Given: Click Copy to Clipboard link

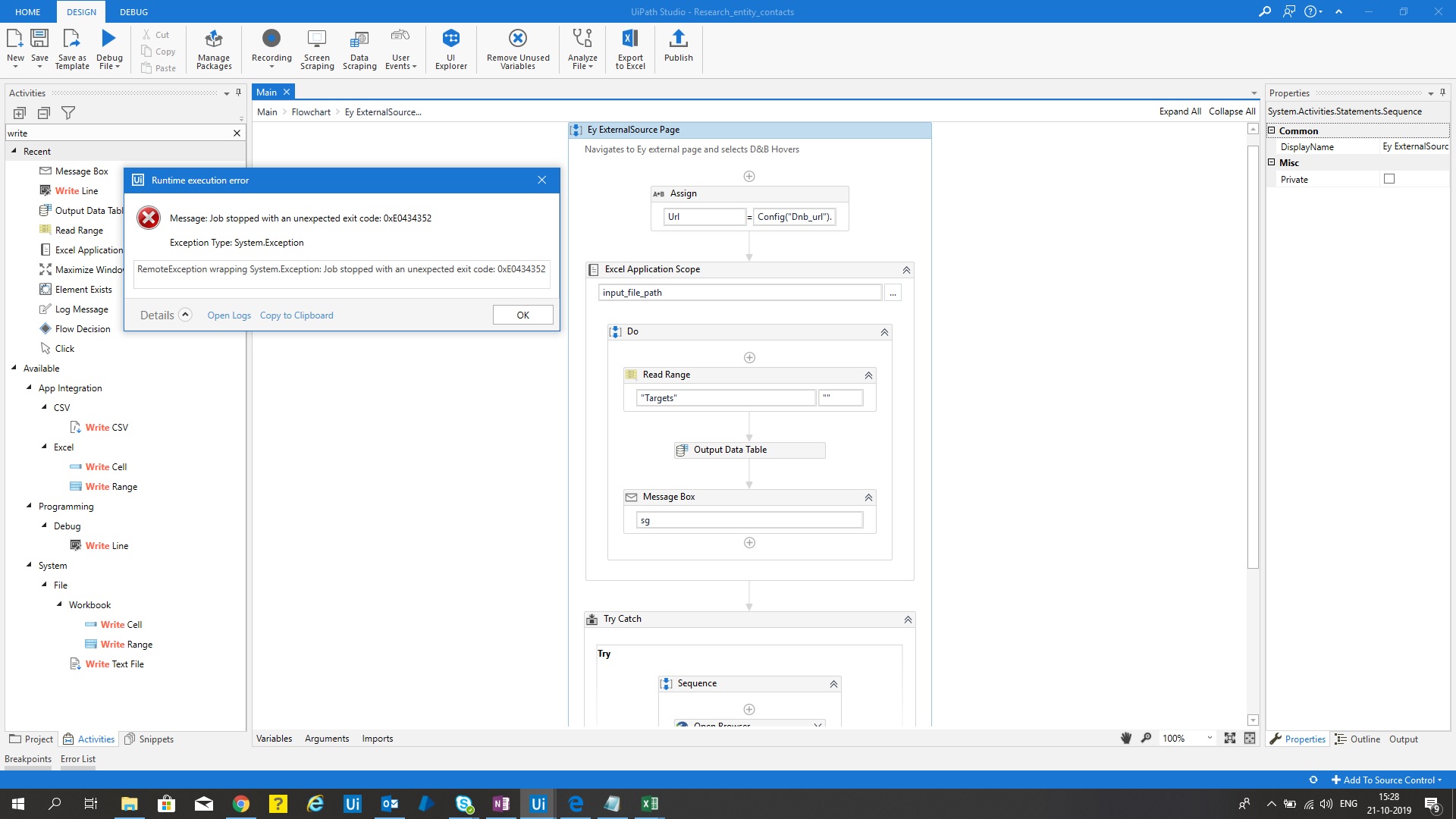Looking at the screenshot, I should 297,315.
